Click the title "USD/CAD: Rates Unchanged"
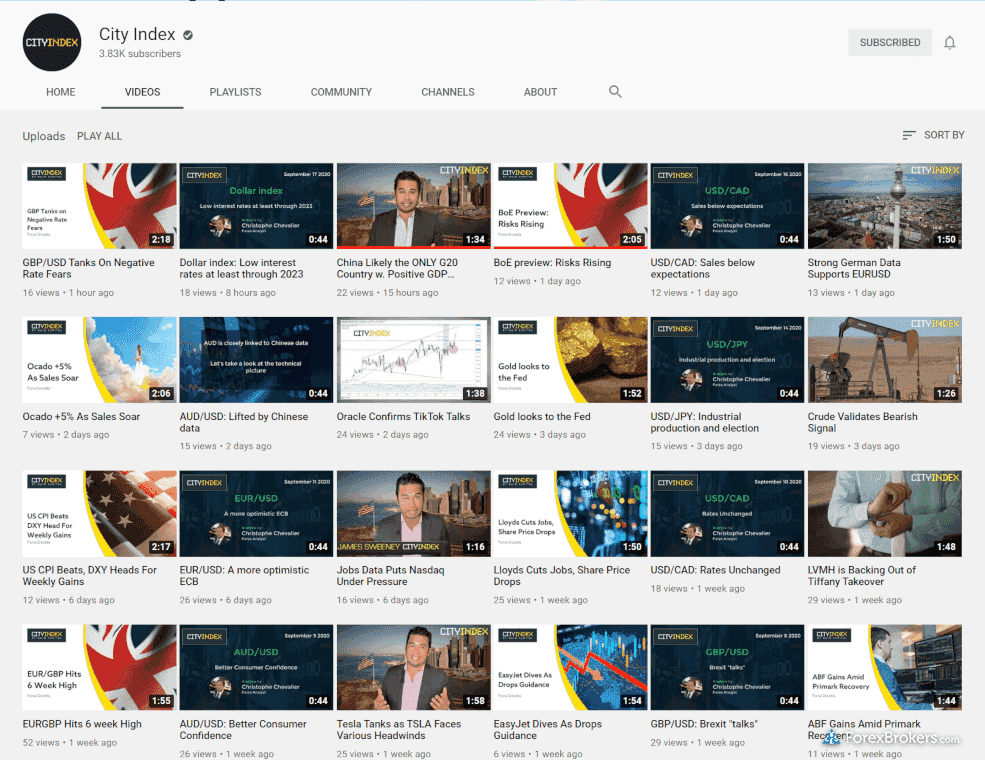985x760 pixels. pyautogui.click(x=716, y=570)
